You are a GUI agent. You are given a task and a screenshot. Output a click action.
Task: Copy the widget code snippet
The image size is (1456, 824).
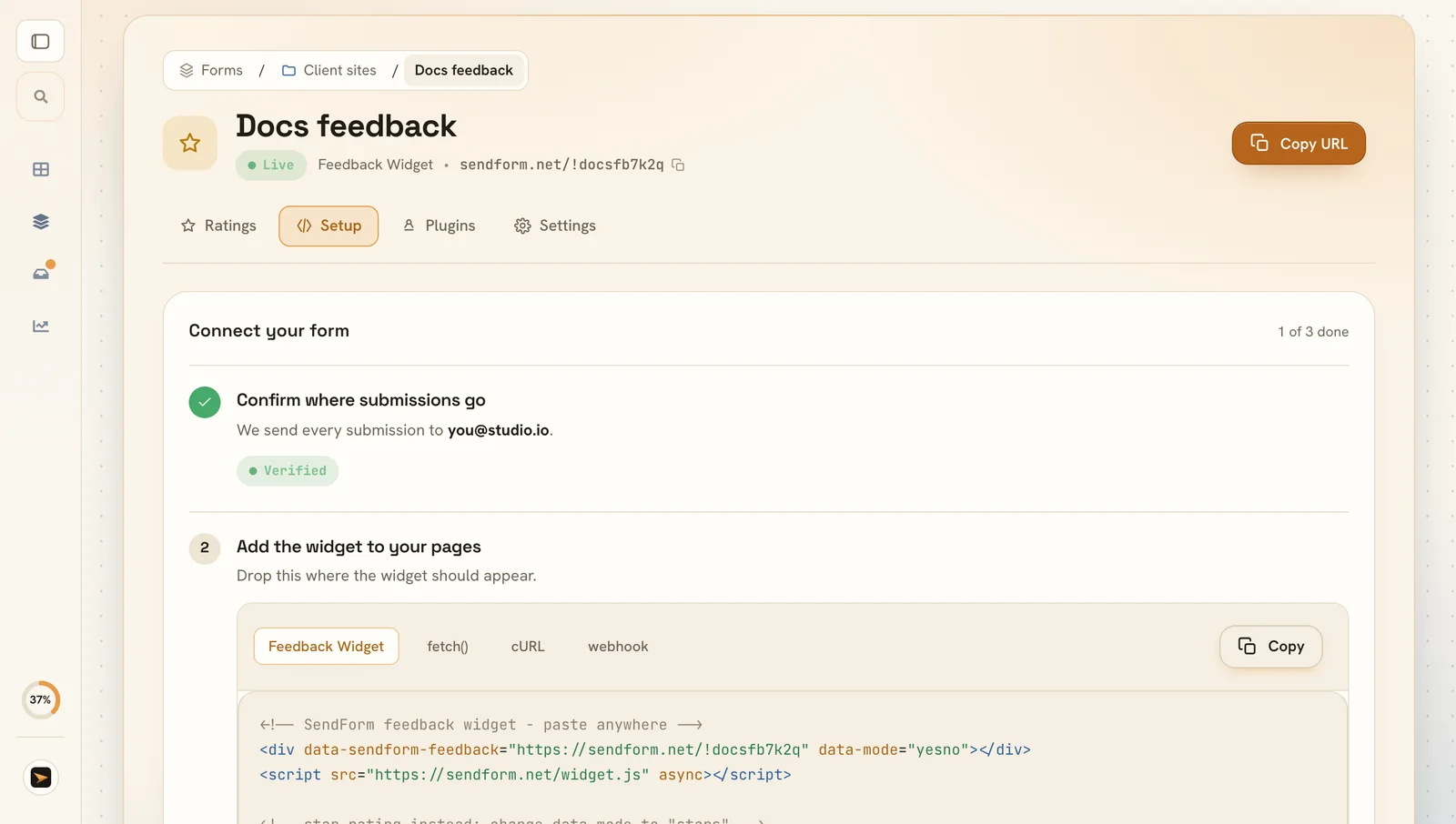point(1270,647)
